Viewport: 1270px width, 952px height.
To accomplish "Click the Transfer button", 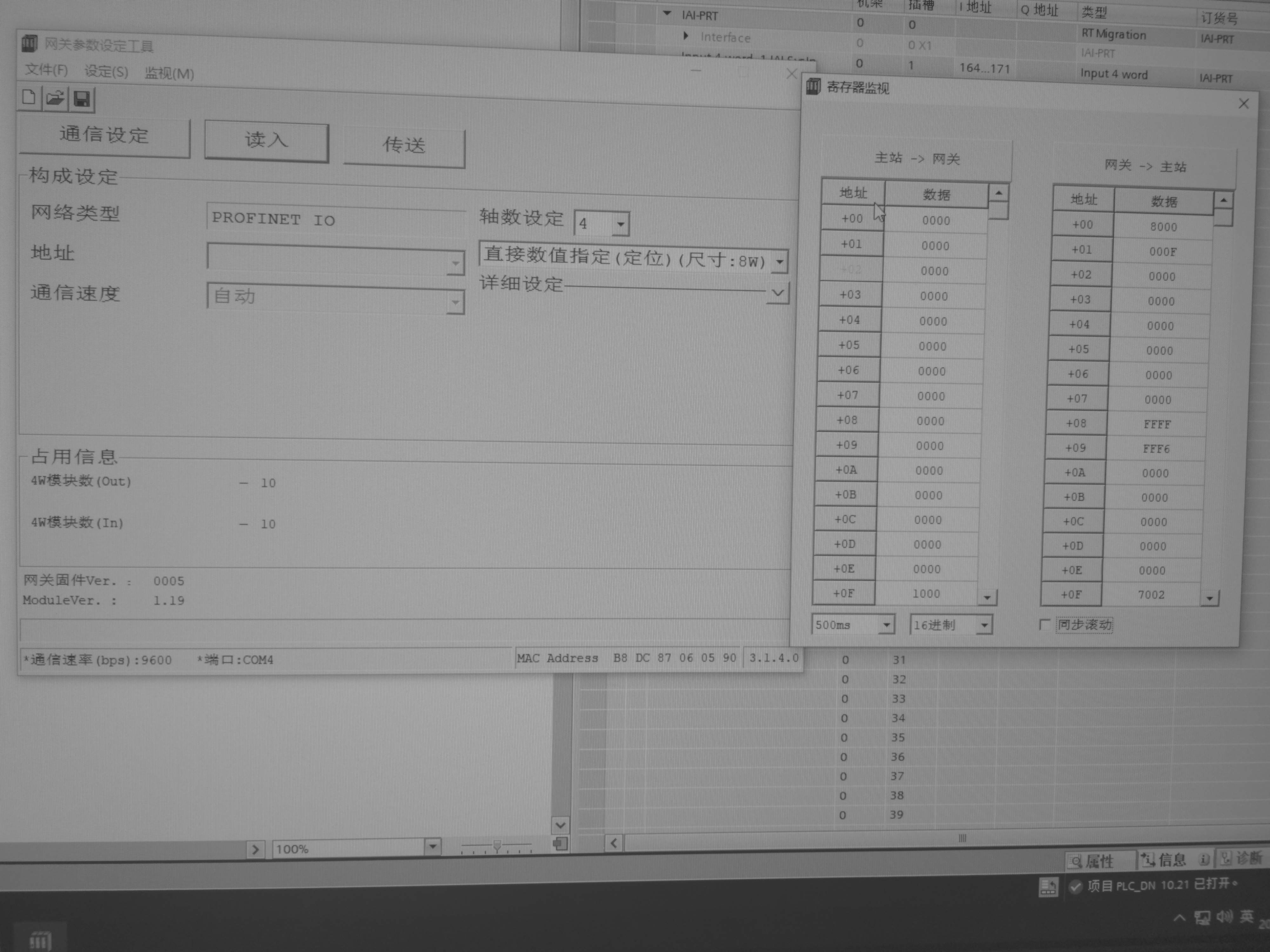I will [x=404, y=145].
